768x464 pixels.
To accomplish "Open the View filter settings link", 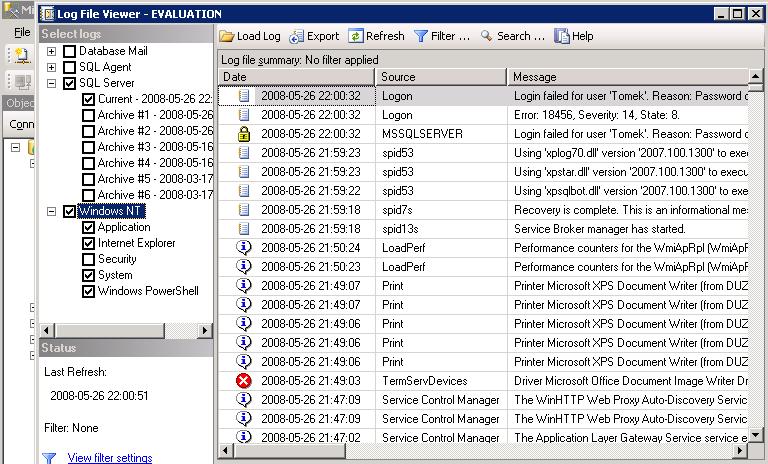I will 110,458.
